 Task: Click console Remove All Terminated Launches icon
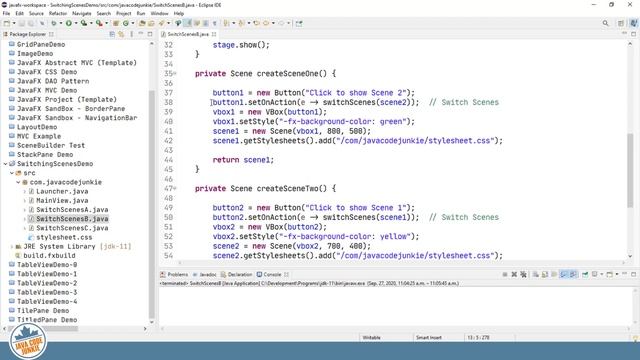click(x=524, y=274)
